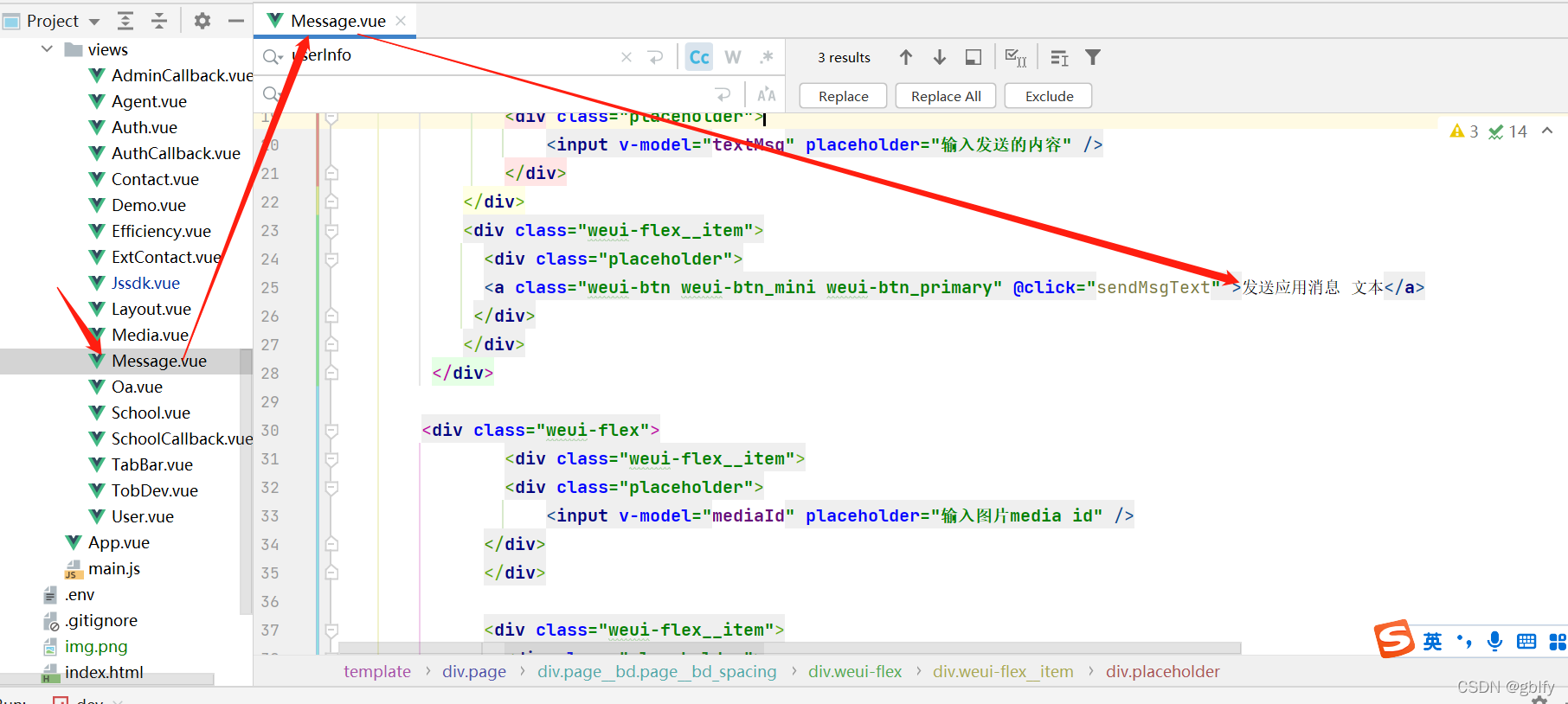The width and height of the screenshot is (1568, 704).
Task: Click select all occurrences icon
Action: click(x=1016, y=57)
